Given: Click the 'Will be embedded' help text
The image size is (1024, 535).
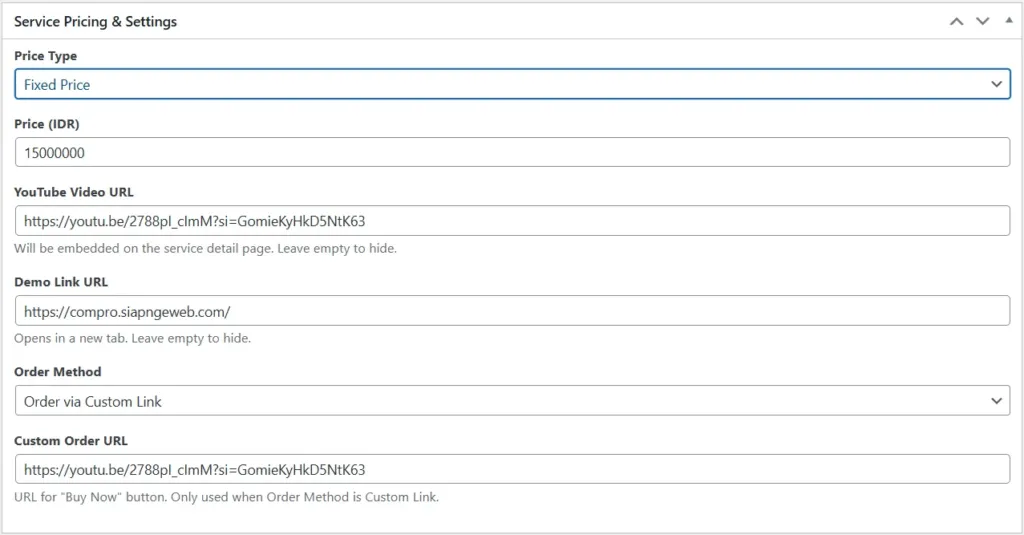Looking at the screenshot, I should (205, 248).
